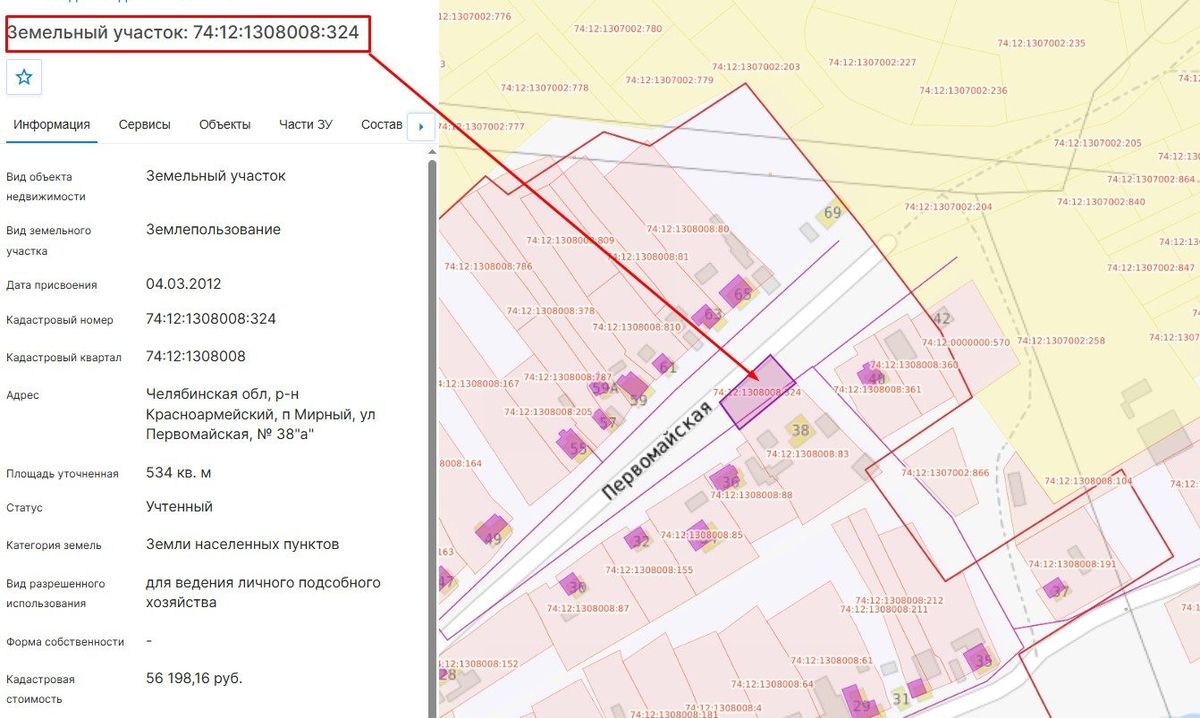Click map parcel label 74:12:1307002:235
The height and width of the screenshot is (718, 1200).
pyautogui.click(x=1041, y=44)
